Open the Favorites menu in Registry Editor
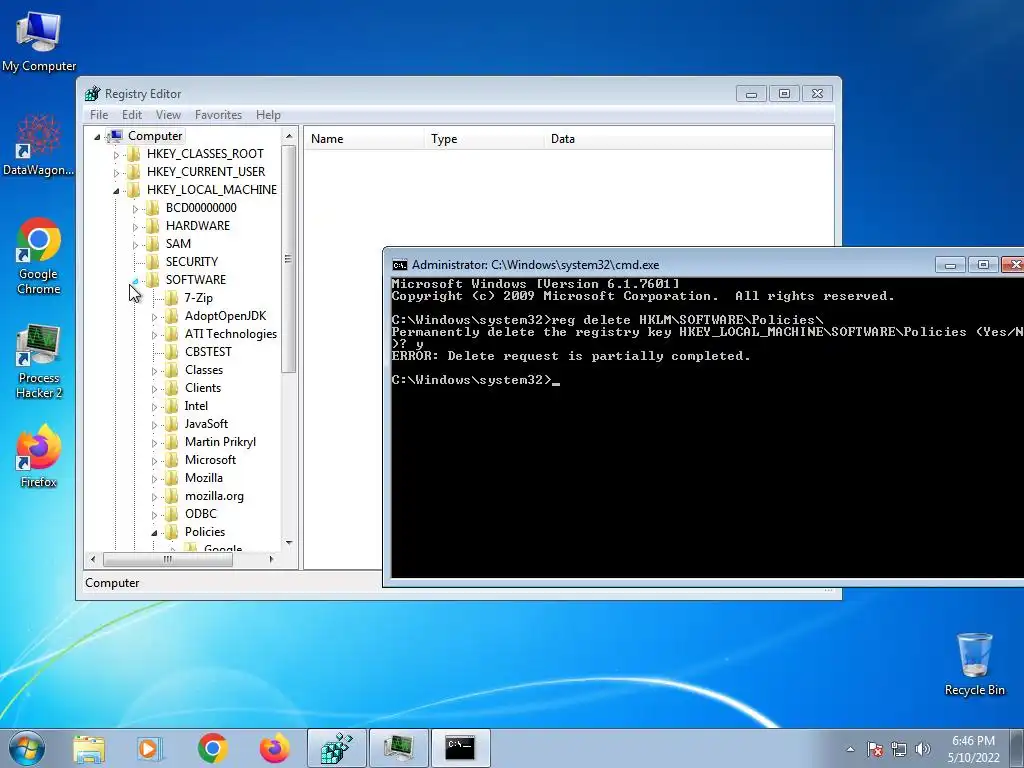 pyautogui.click(x=218, y=115)
